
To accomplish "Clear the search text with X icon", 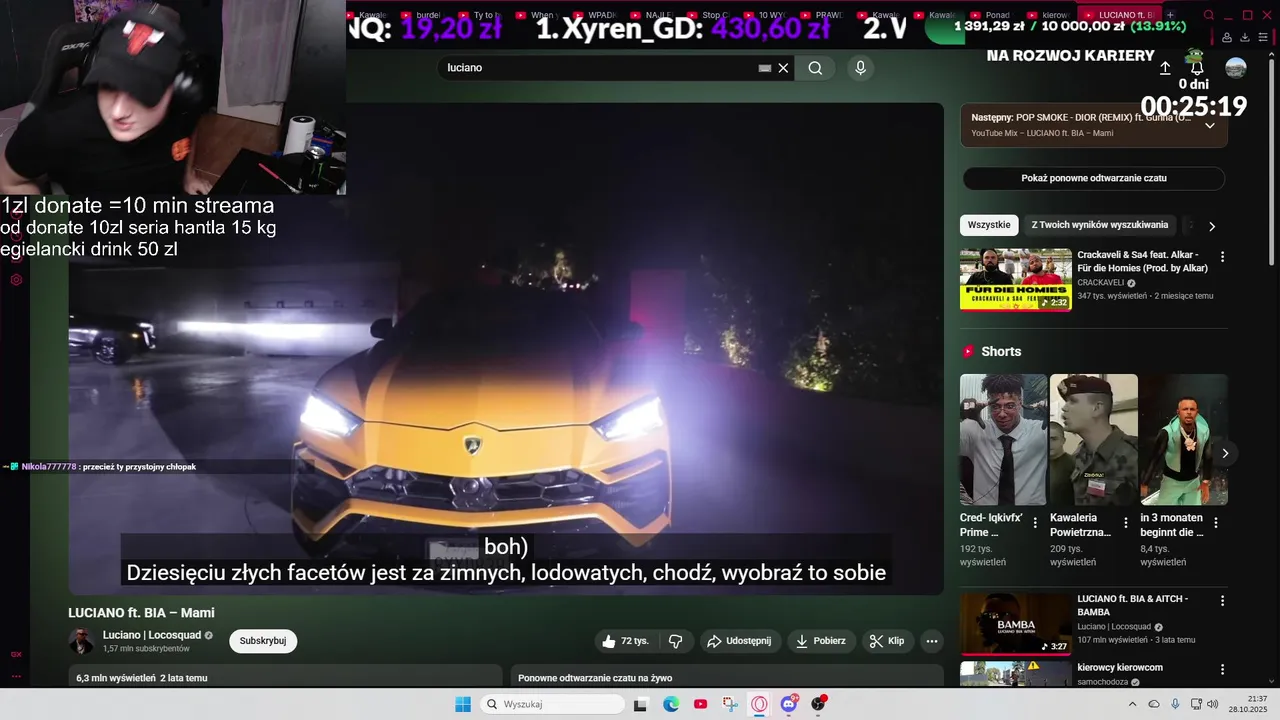I will [783, 68].
